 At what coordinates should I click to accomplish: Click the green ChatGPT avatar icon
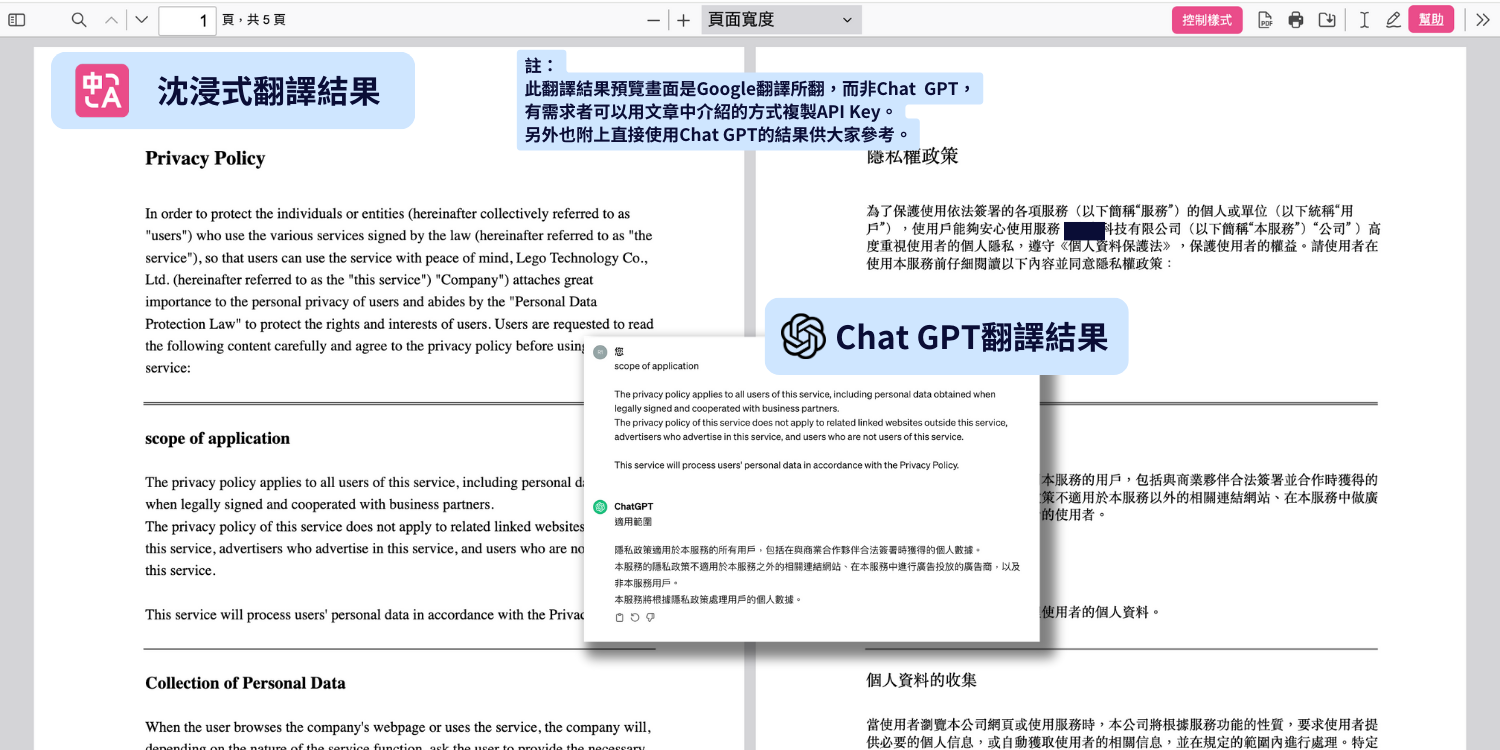(x=600, y=507)
